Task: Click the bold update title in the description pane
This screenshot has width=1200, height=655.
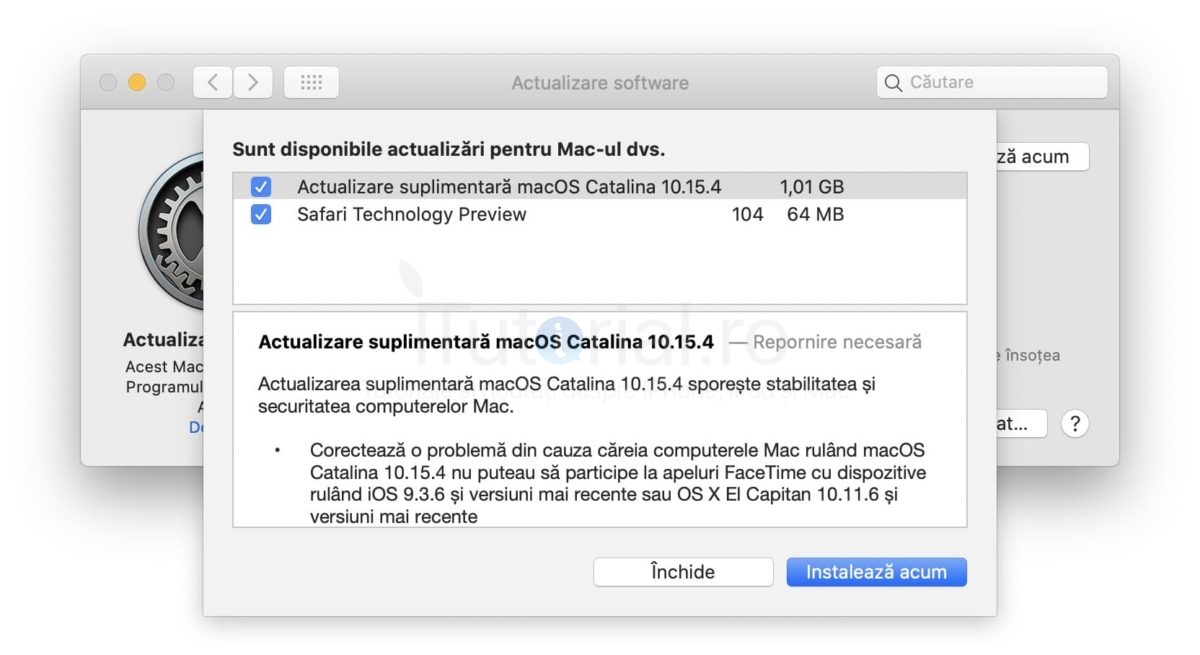Action: (x=486, y=342)
